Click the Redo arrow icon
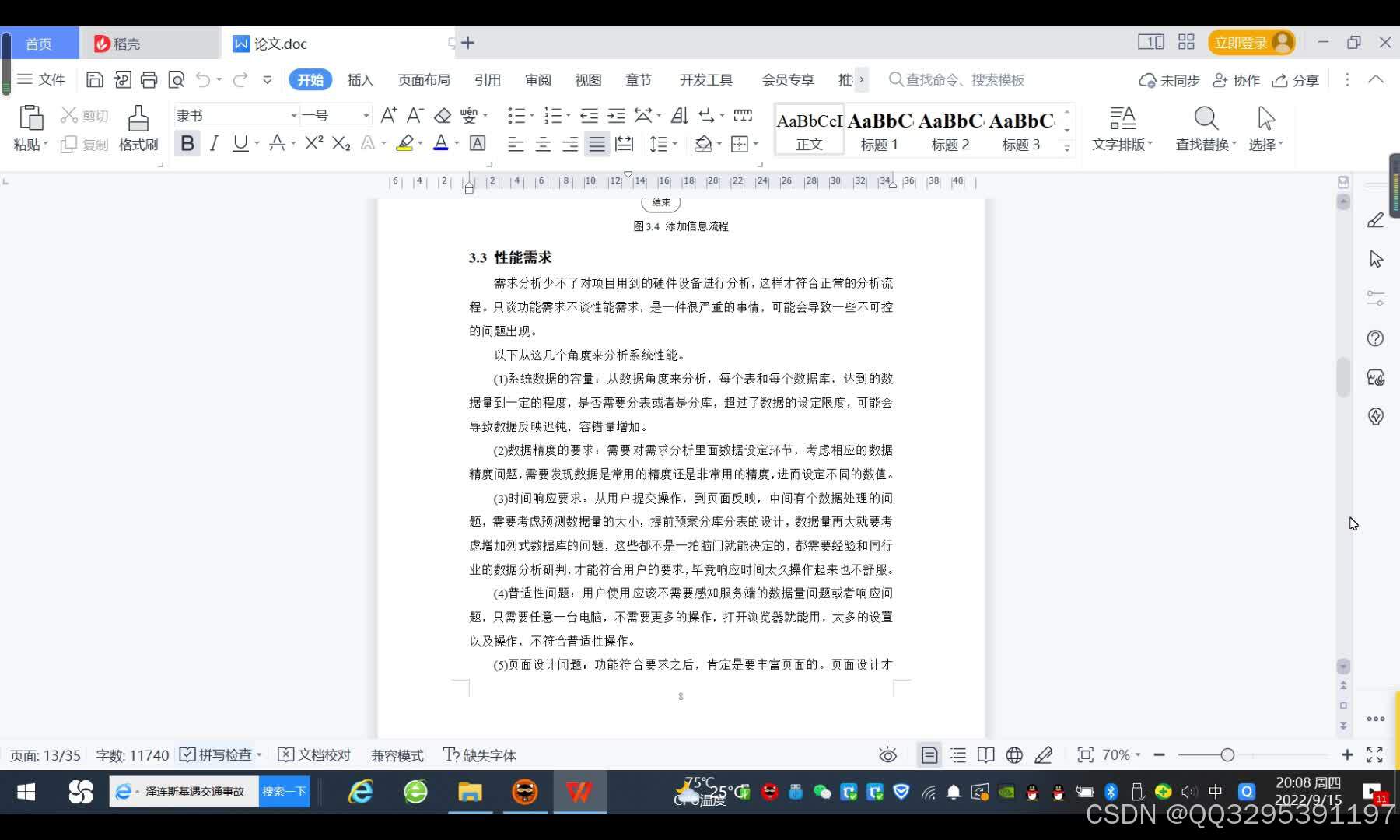Screen dimensions: 1400x840 [x=240, y=79]
